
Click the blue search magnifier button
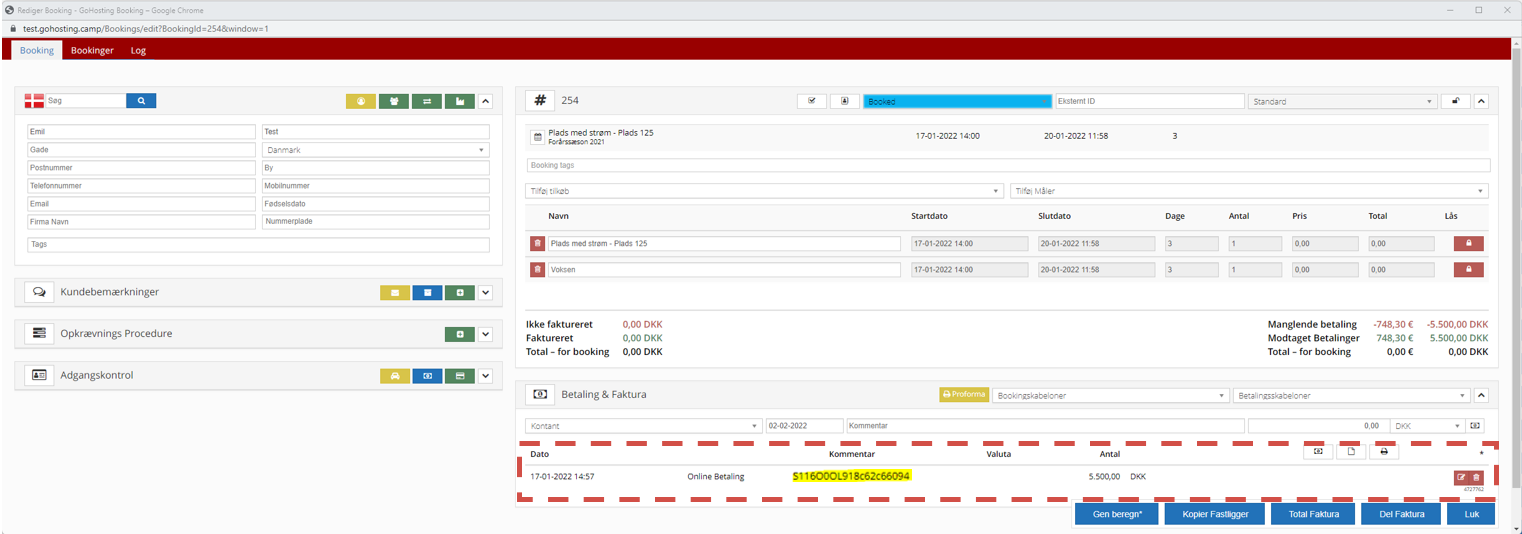[141, 101]
